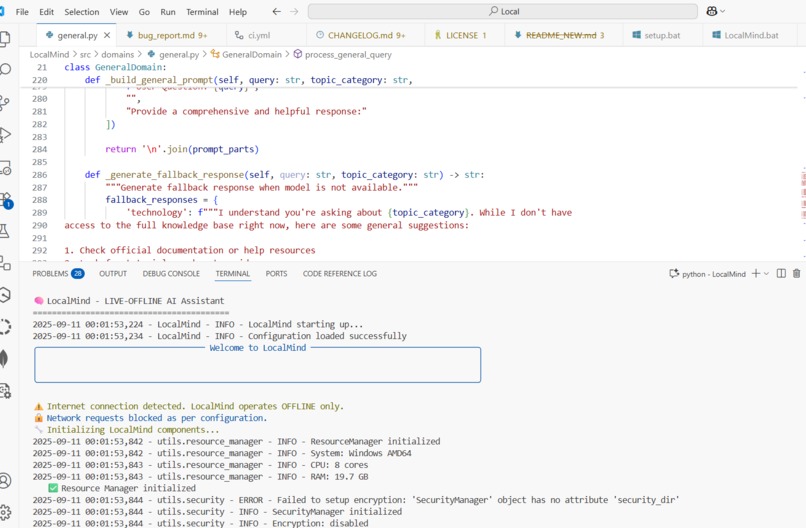Open the Extensions view with badge
This screenshot has width=806, height=528.
coord(5,200)
